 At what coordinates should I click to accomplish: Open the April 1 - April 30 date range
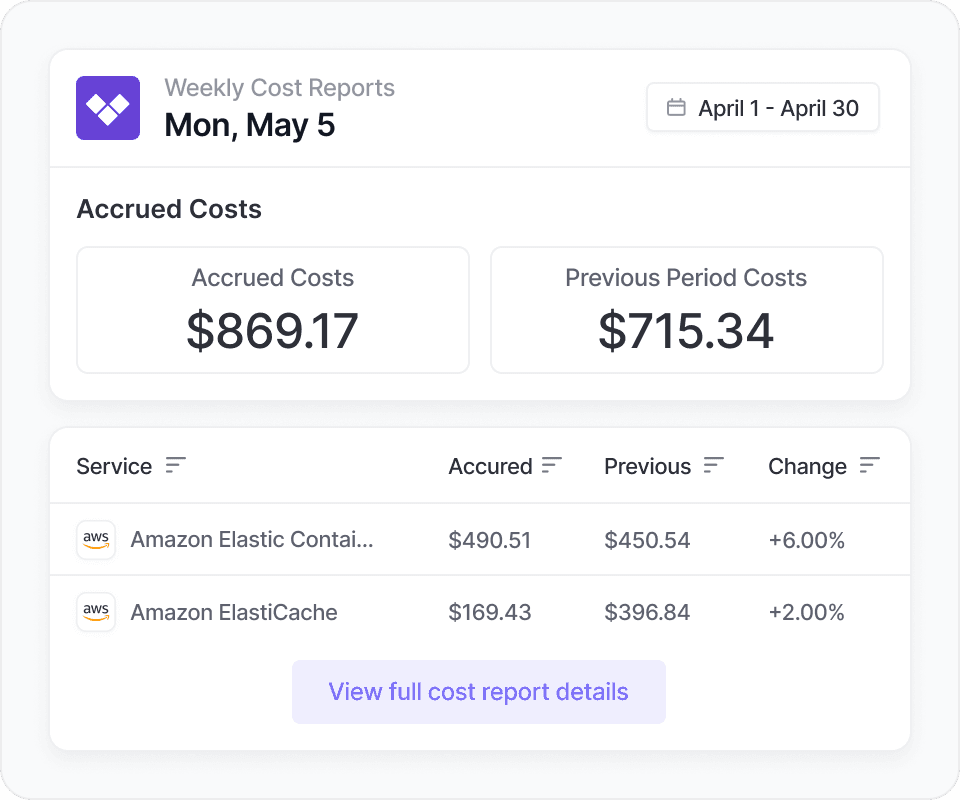(x=763, y=108)
